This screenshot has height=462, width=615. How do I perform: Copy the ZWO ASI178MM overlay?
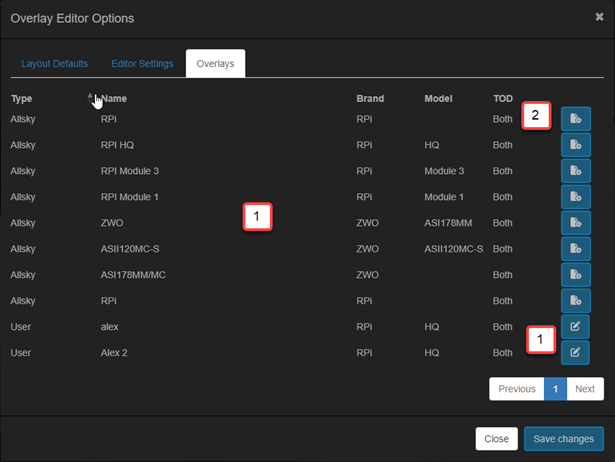(575, 223)
